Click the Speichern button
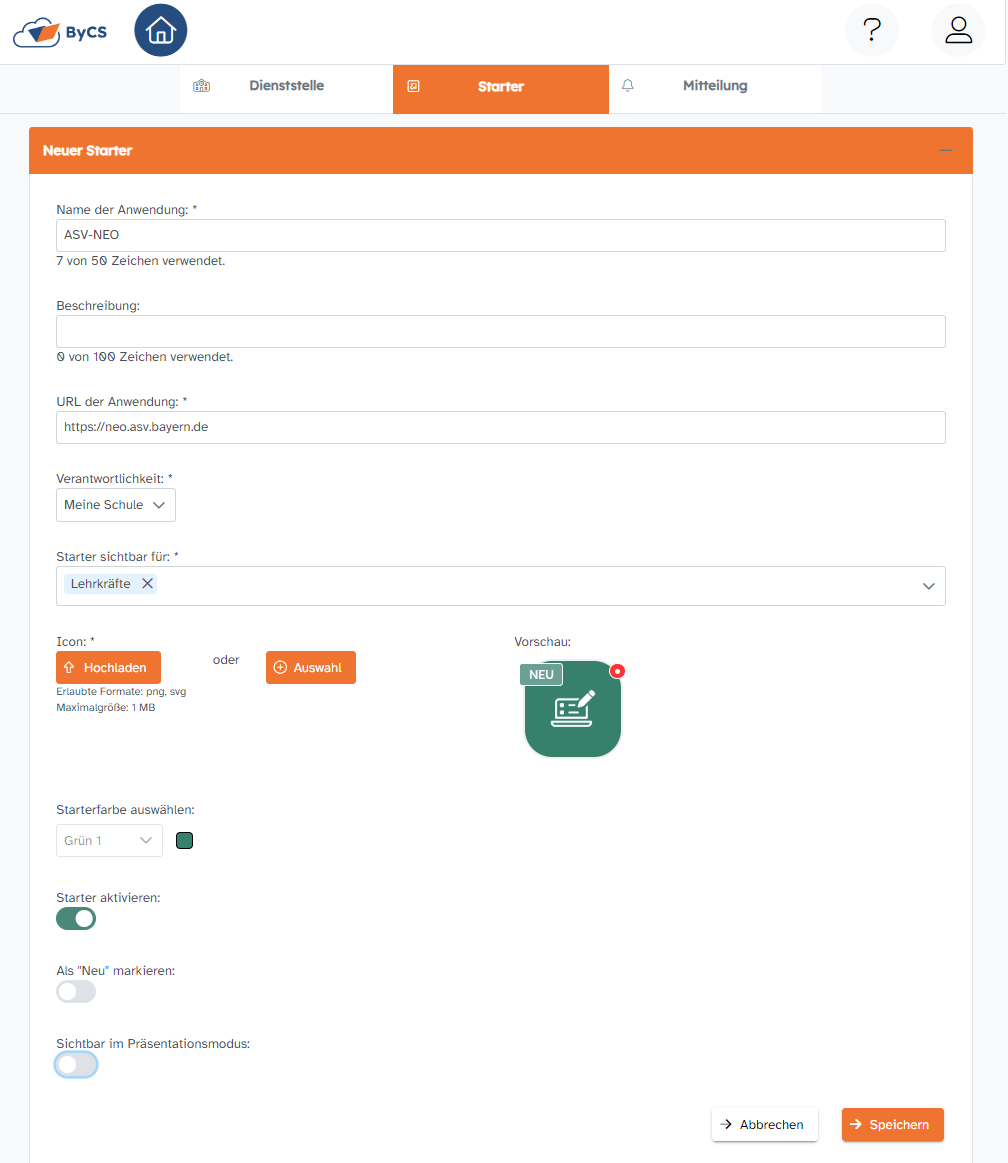 (x=892, y=1125)
